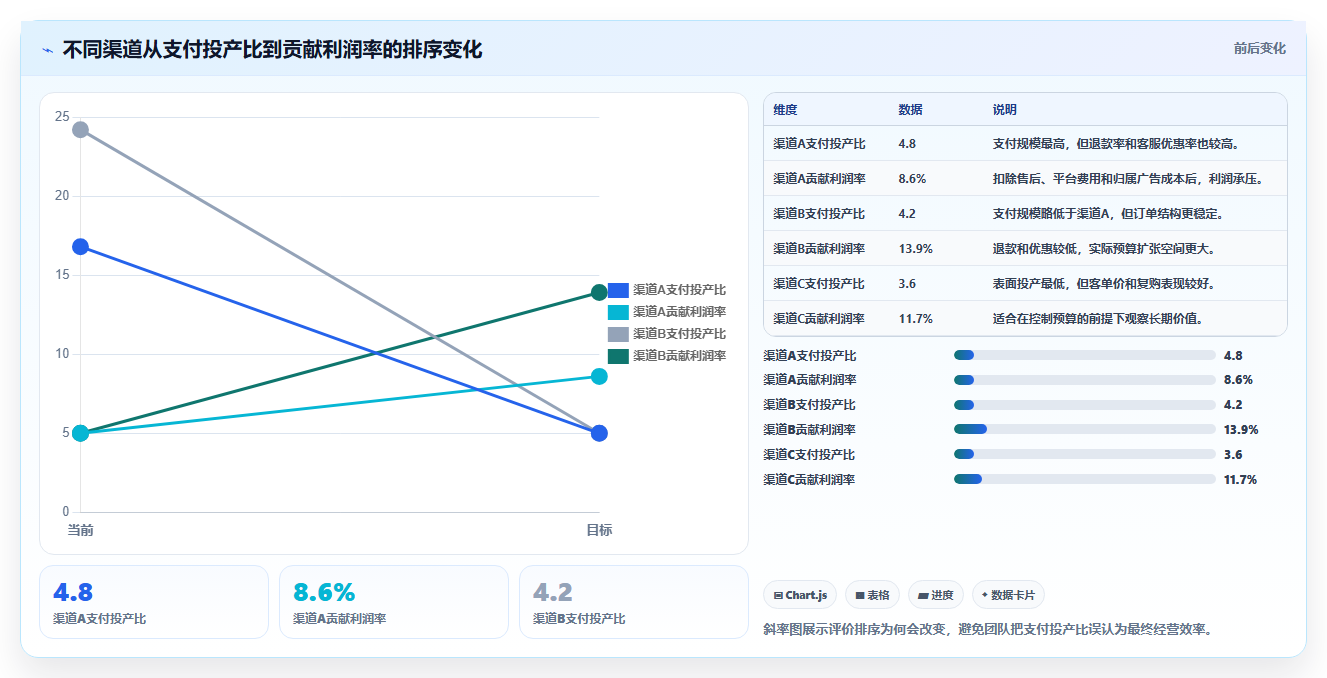Open the 4.8 渠道A支付投产比 data card
The width and height of the screenshot is (1327, 678).
(154, 602)
